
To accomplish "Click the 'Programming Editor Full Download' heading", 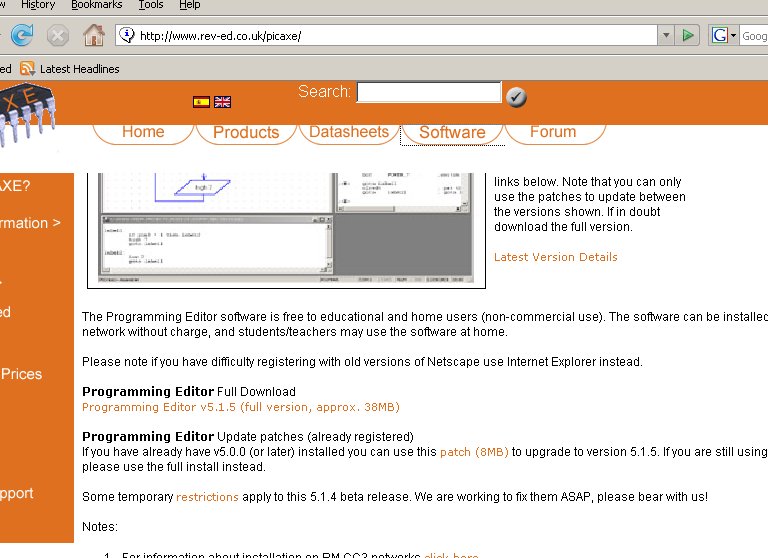I will click(x=189, y=391).
